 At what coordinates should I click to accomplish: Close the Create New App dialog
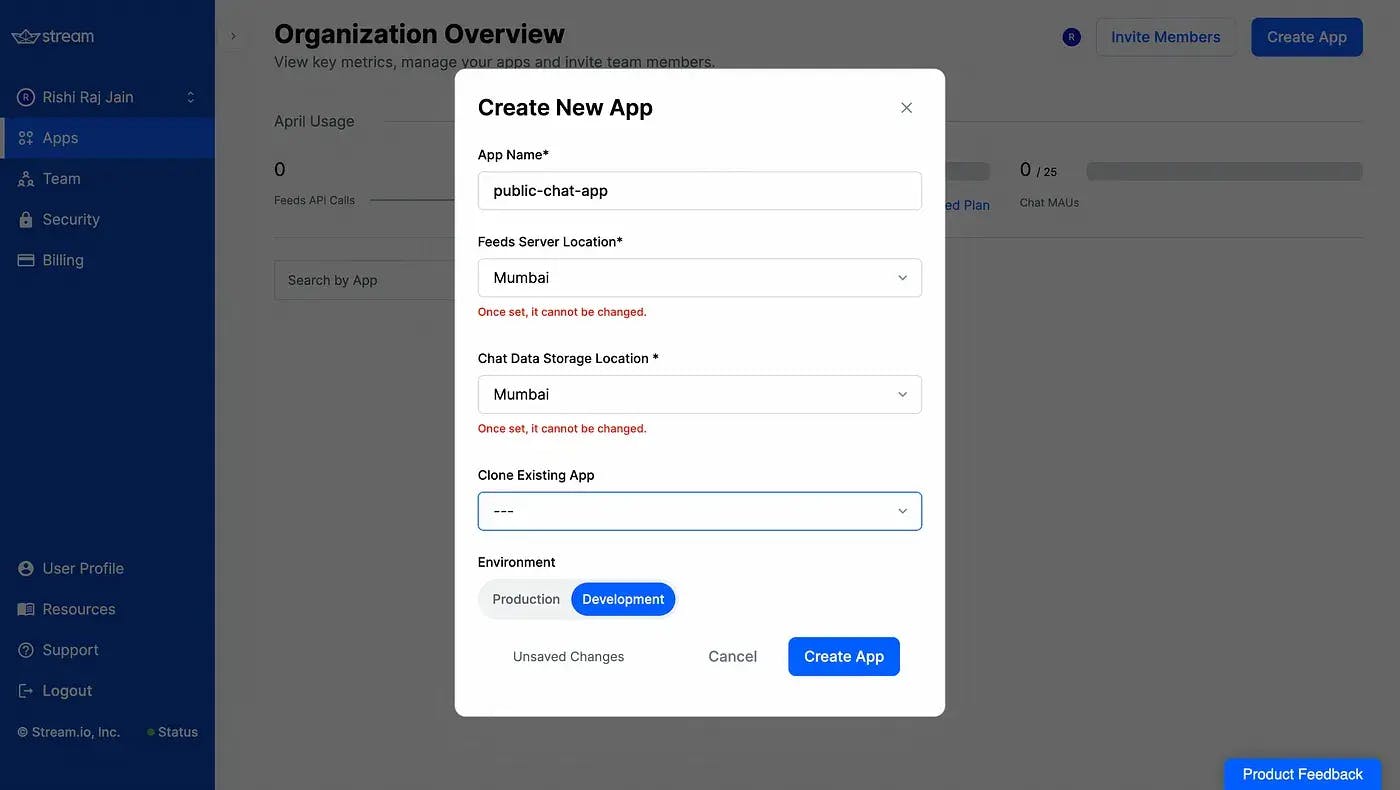(906, 108)
